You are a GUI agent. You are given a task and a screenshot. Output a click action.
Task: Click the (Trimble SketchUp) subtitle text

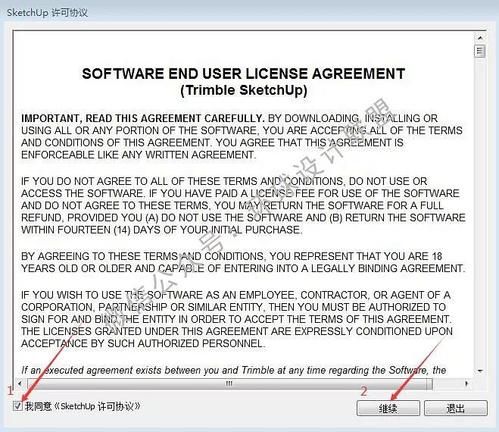pos(244,90)
